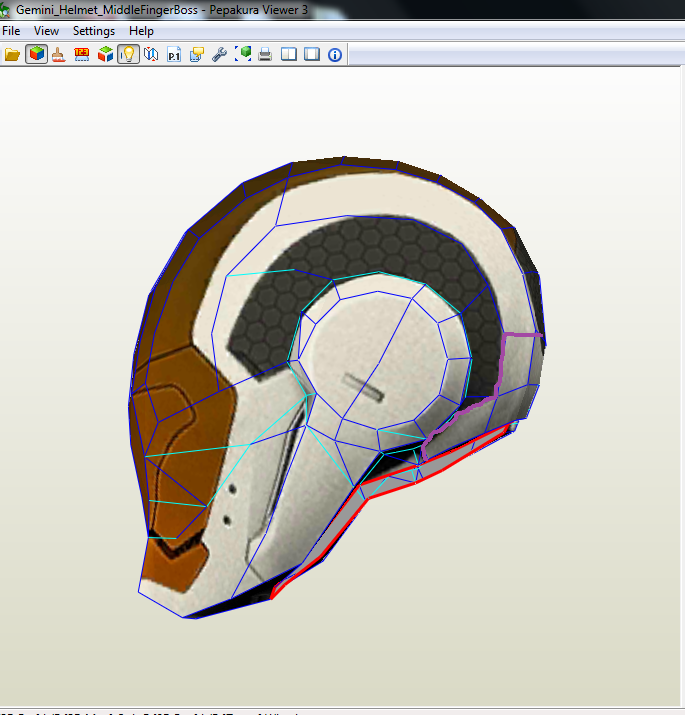Toggle the light bulb lighting button

click(128, 54)
